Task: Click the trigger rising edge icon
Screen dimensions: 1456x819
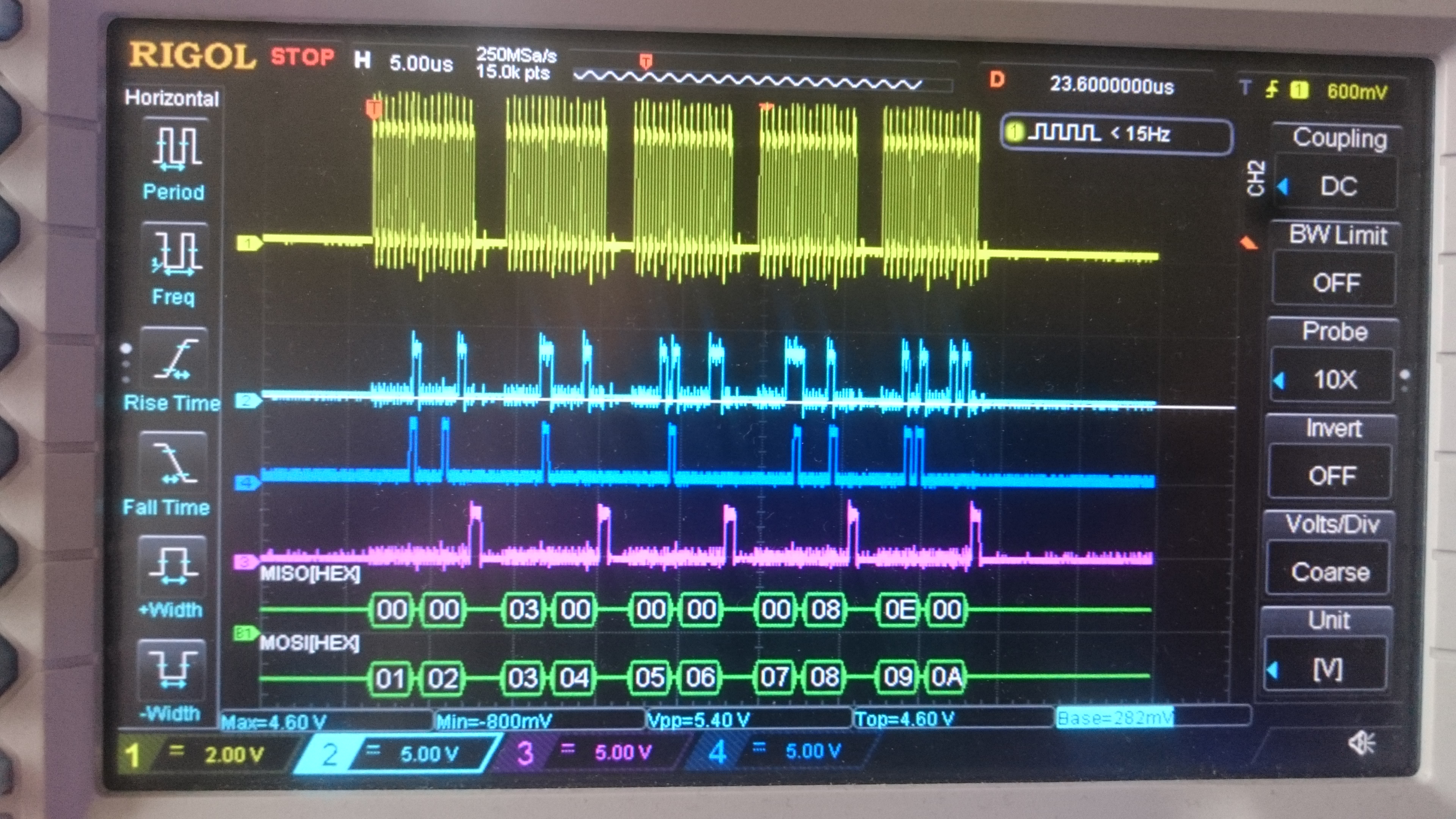Action: coord(1272,89)
